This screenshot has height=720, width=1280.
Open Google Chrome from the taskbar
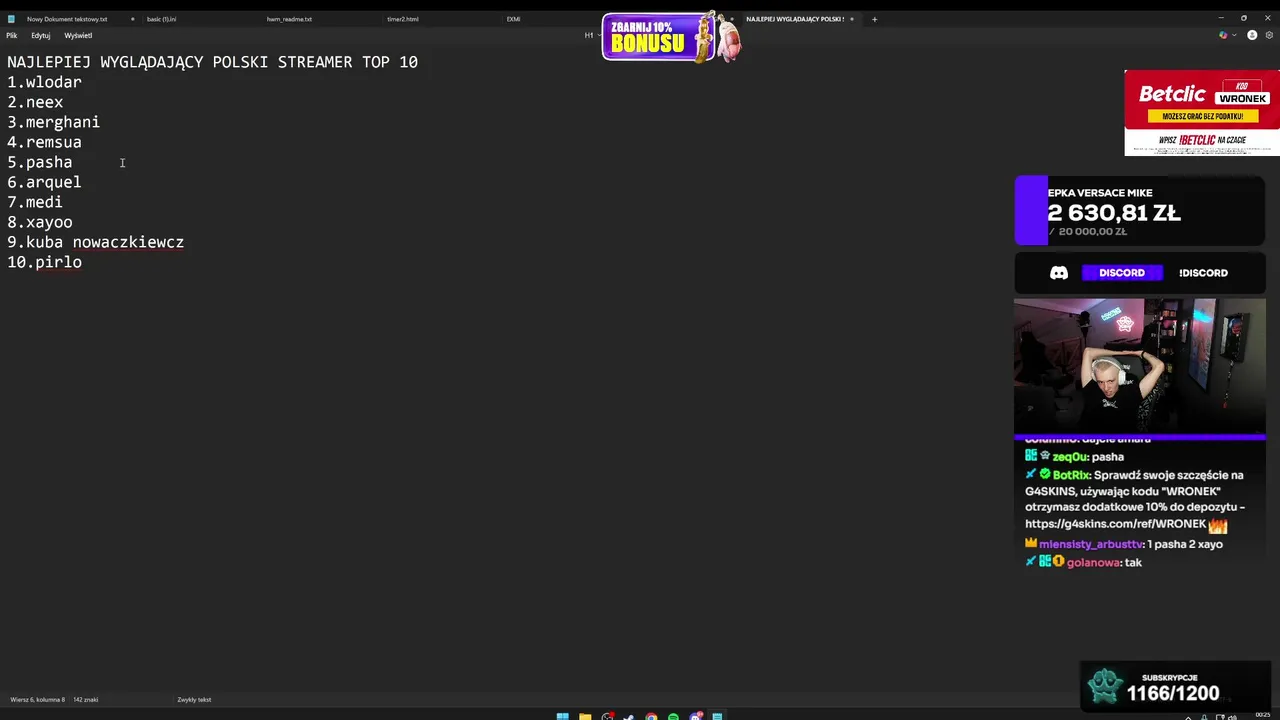(x=651, y=716)
